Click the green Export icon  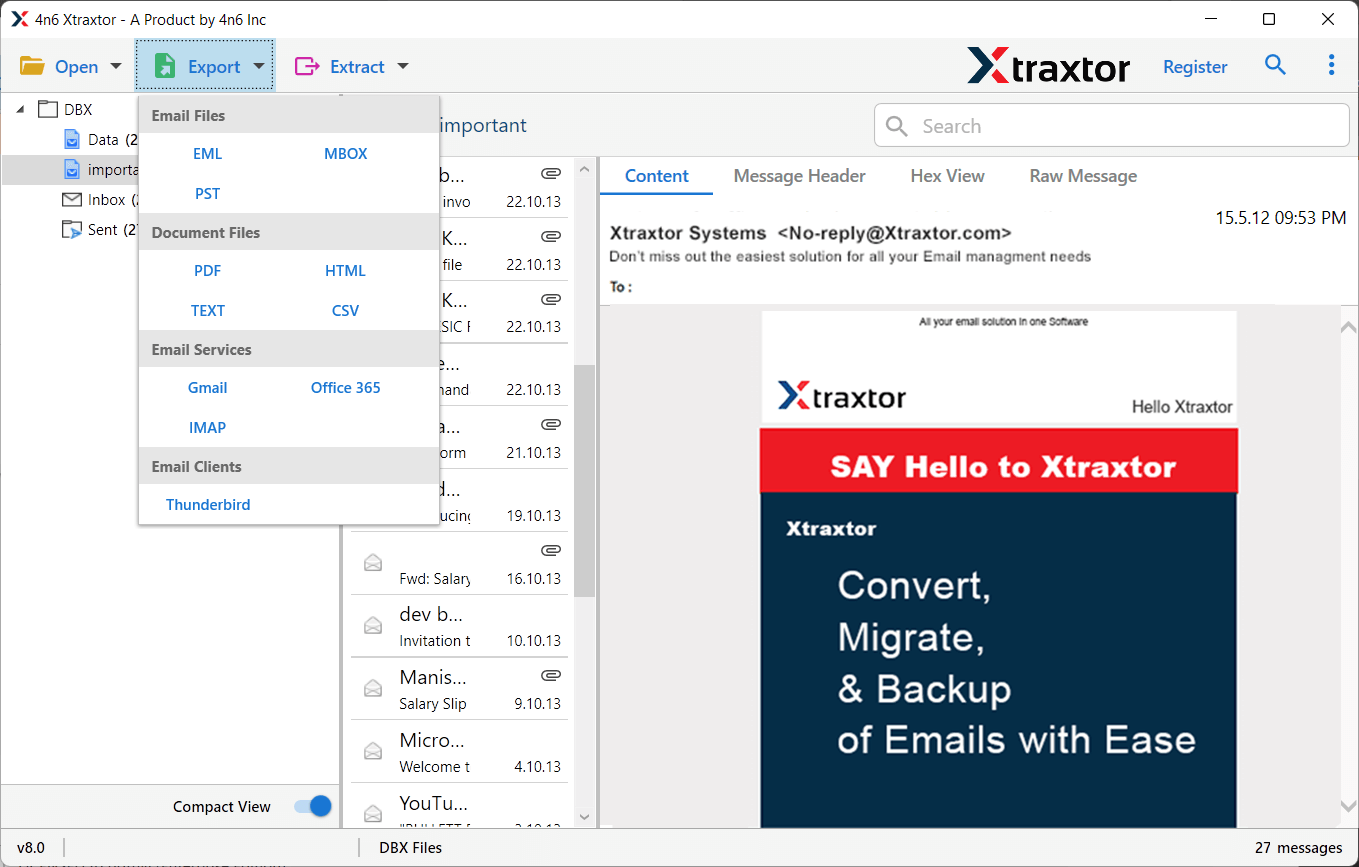165,67
